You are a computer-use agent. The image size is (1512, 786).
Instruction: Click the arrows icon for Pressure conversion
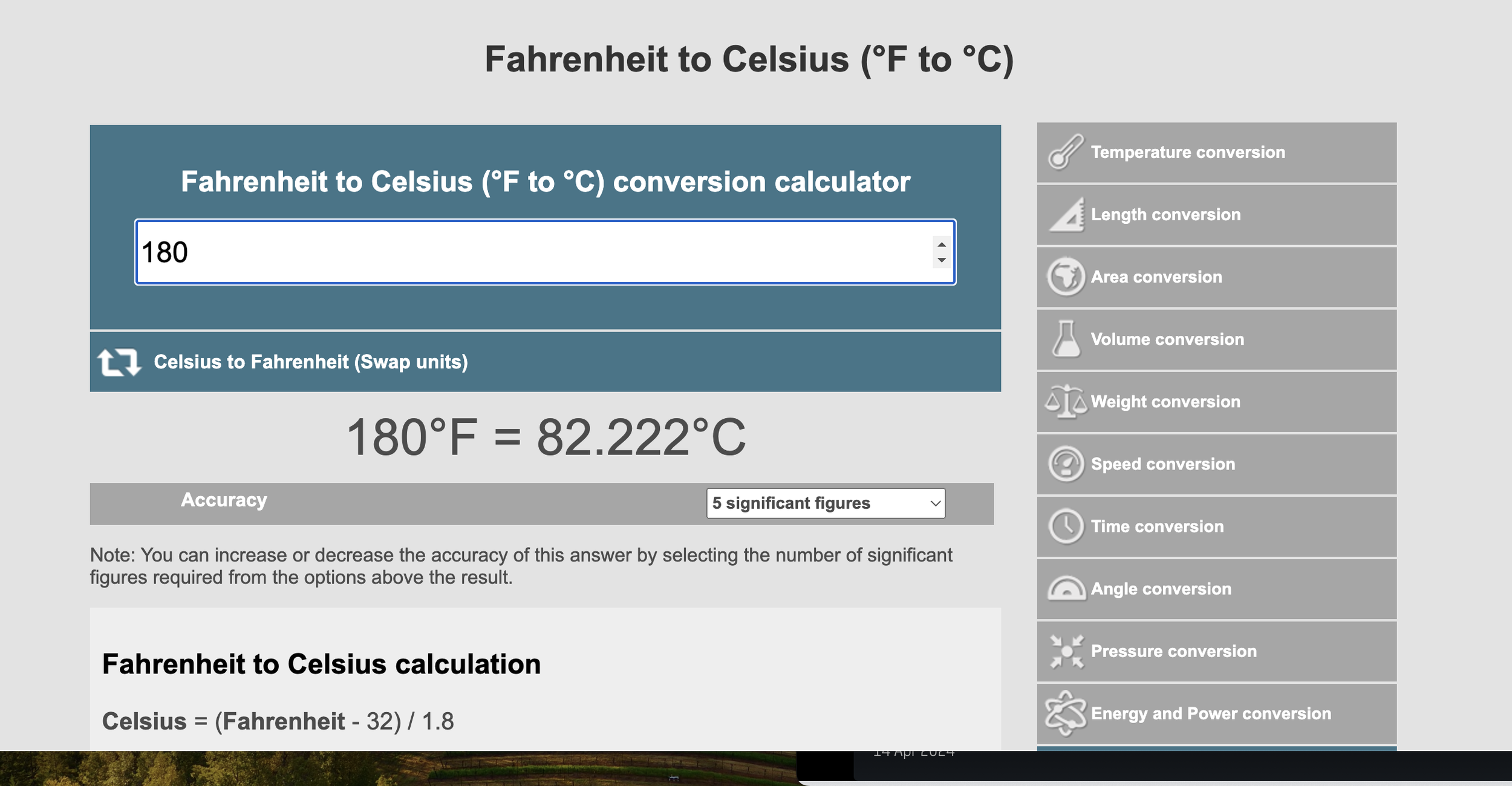pos(1067,652)
